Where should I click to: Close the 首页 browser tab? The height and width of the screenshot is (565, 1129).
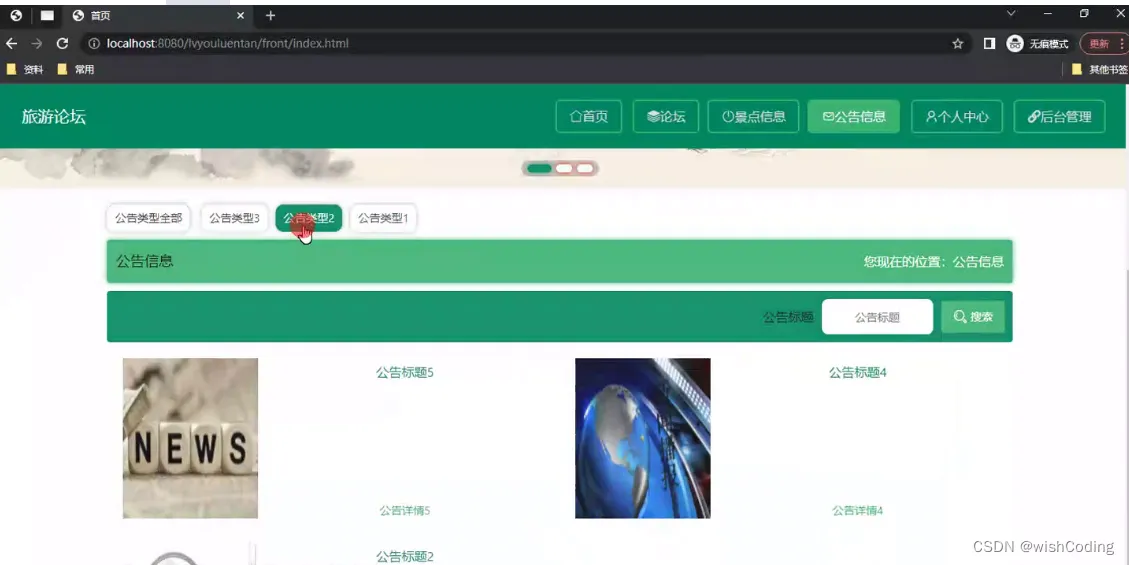(x=240, y=15)
